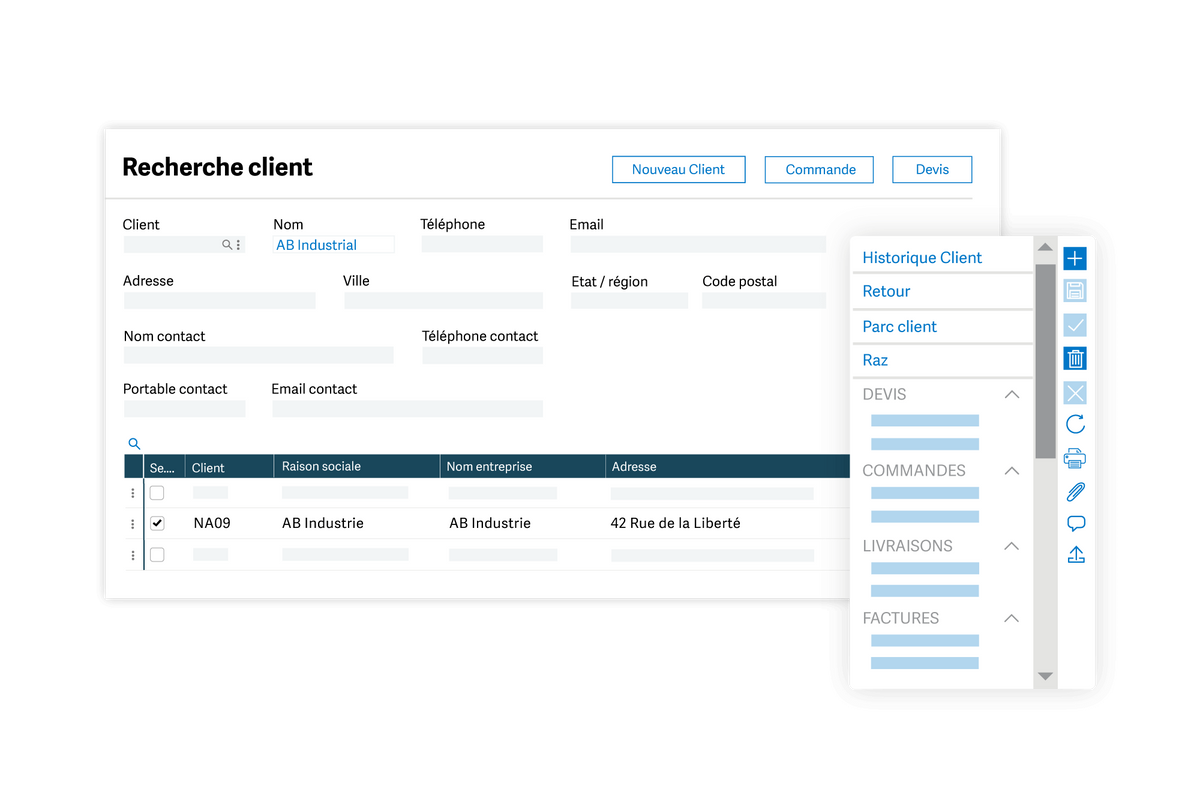The height and width of the screenshot is (803, 1200).
Task: Click the refresh circular arrow icon
Action: [x=1075, y=424]
